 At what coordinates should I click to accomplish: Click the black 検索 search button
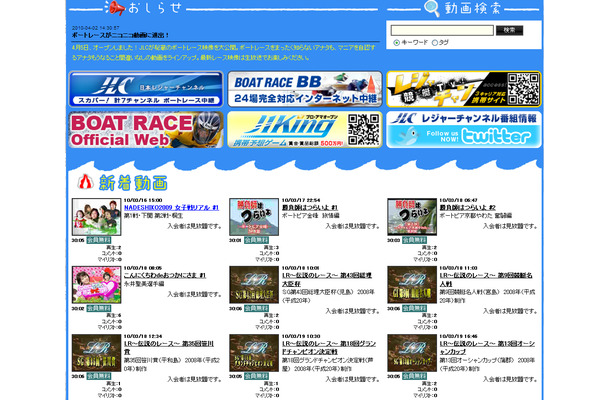point(509,30)
